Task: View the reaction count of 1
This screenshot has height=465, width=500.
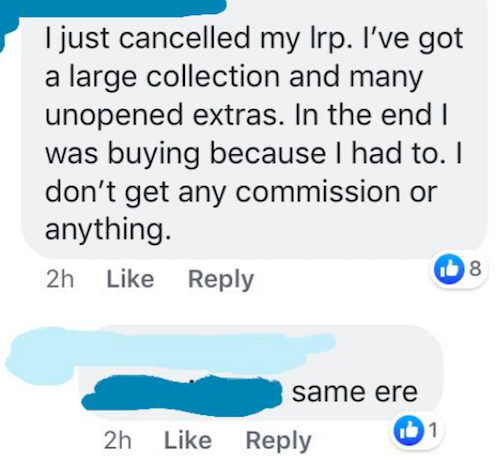Action: click(x=433, y=430)
